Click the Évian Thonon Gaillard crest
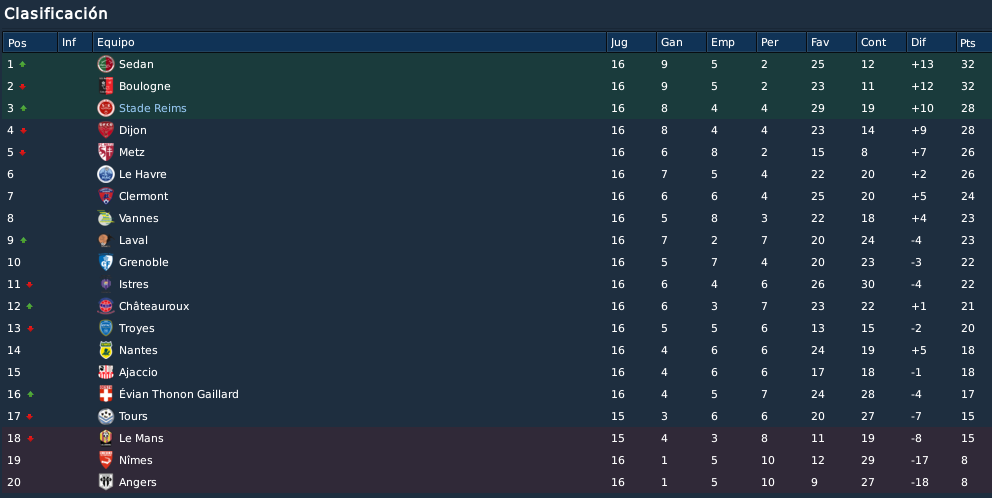 coord(106,394)
